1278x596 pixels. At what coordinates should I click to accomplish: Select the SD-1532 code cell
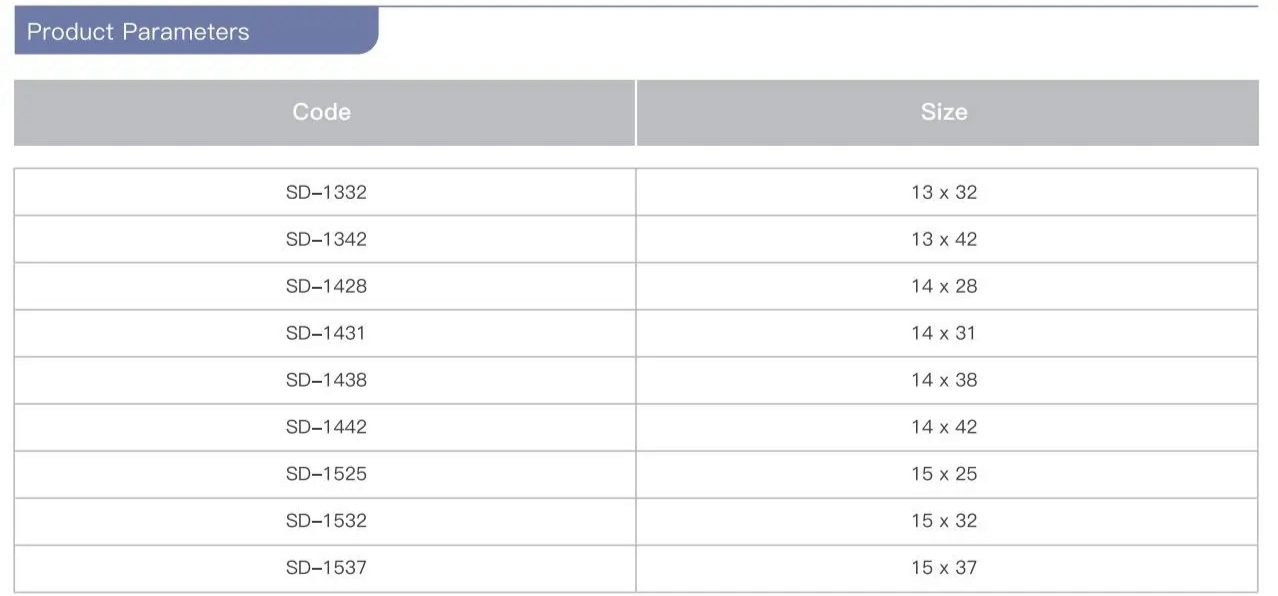click(326, 521)
